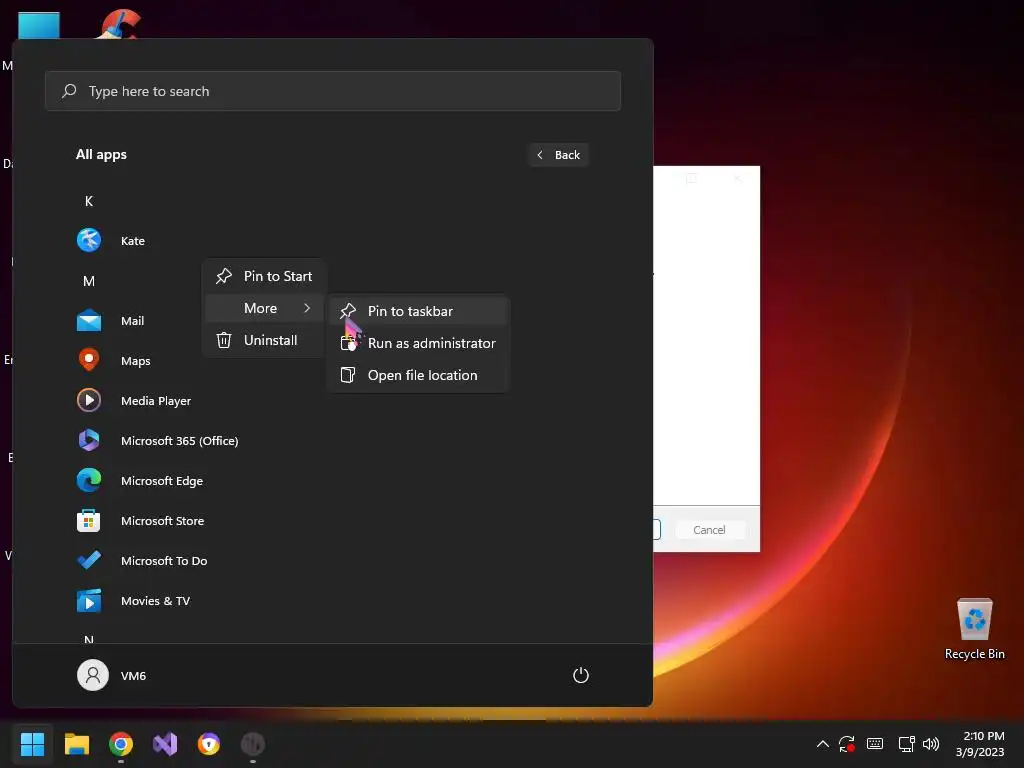
Task: Open the clock and date on taskbar
Action: click(x=980, y=744)
